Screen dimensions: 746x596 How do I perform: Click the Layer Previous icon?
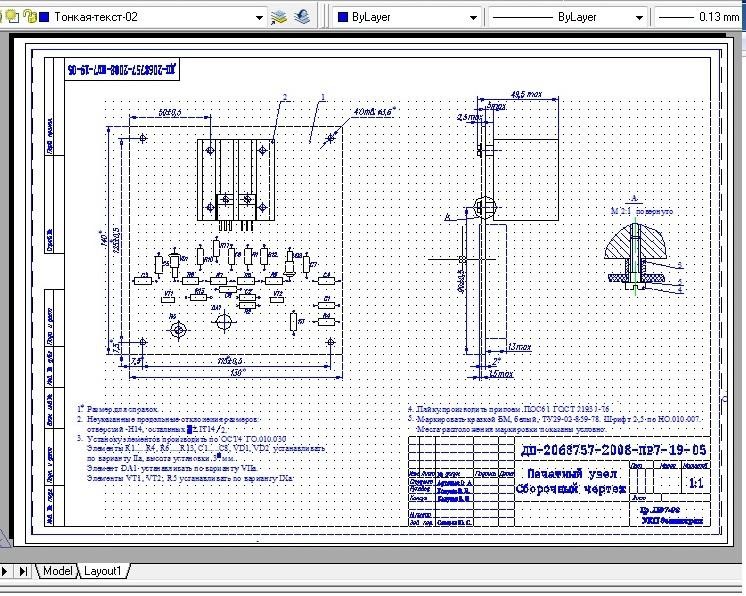(x=300, y=17)
